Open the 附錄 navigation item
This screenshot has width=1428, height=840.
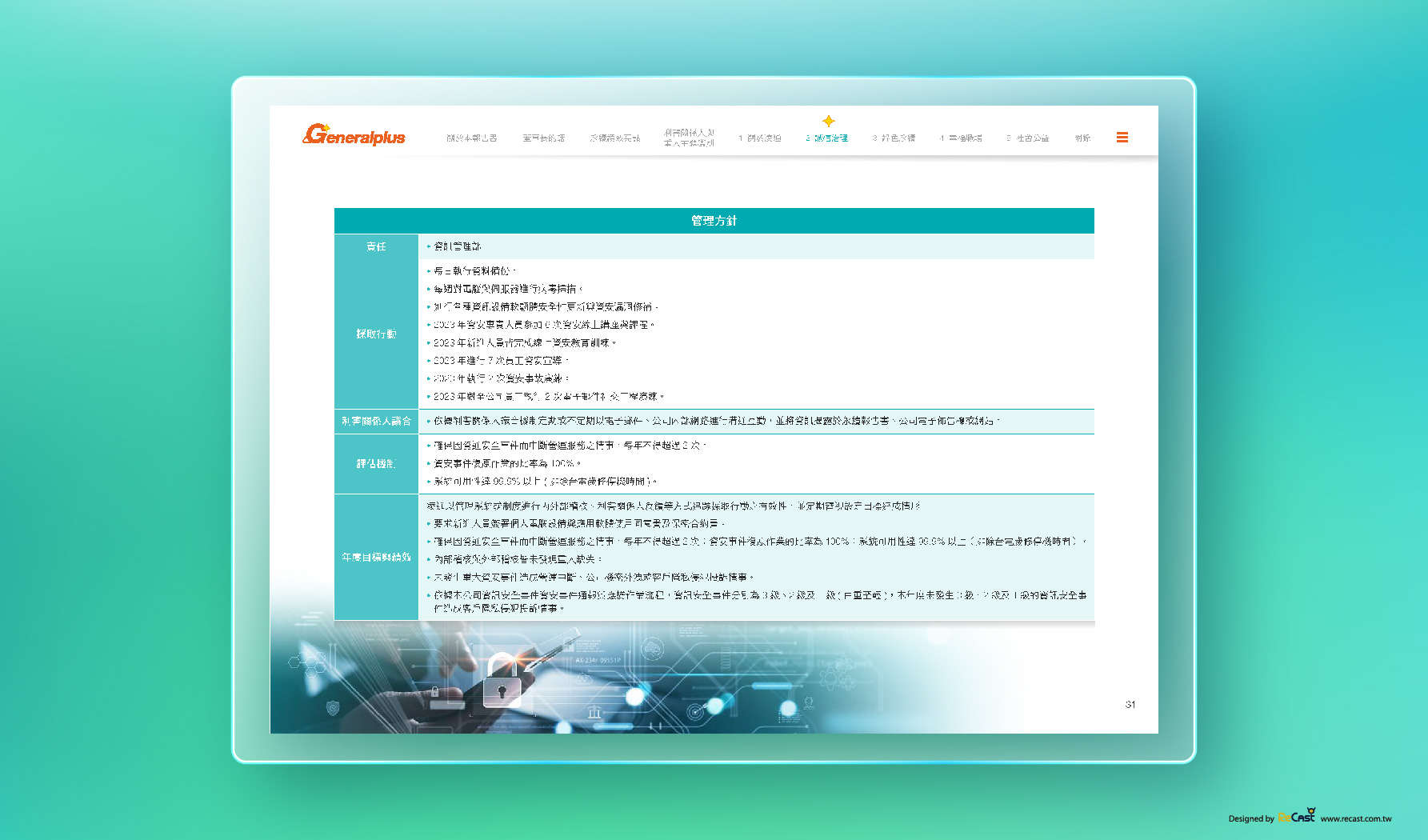1083,138
